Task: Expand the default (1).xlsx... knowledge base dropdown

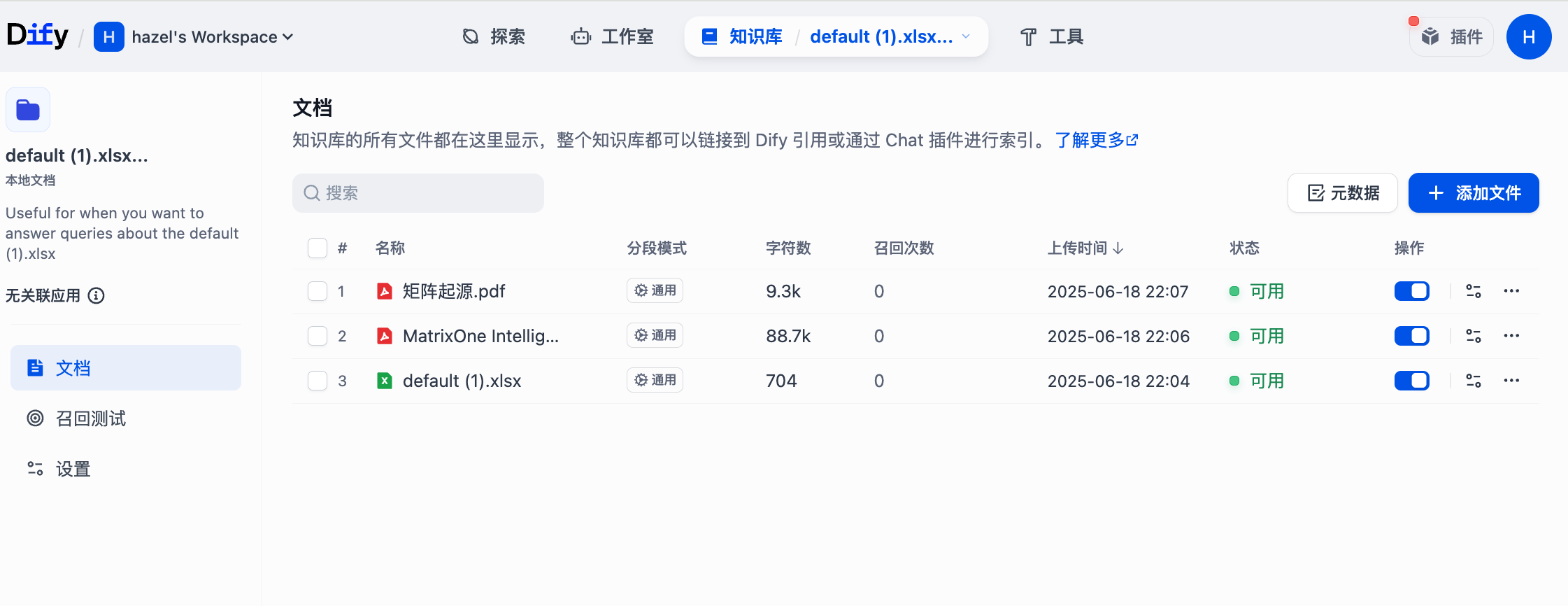Action: click(966, 36)
